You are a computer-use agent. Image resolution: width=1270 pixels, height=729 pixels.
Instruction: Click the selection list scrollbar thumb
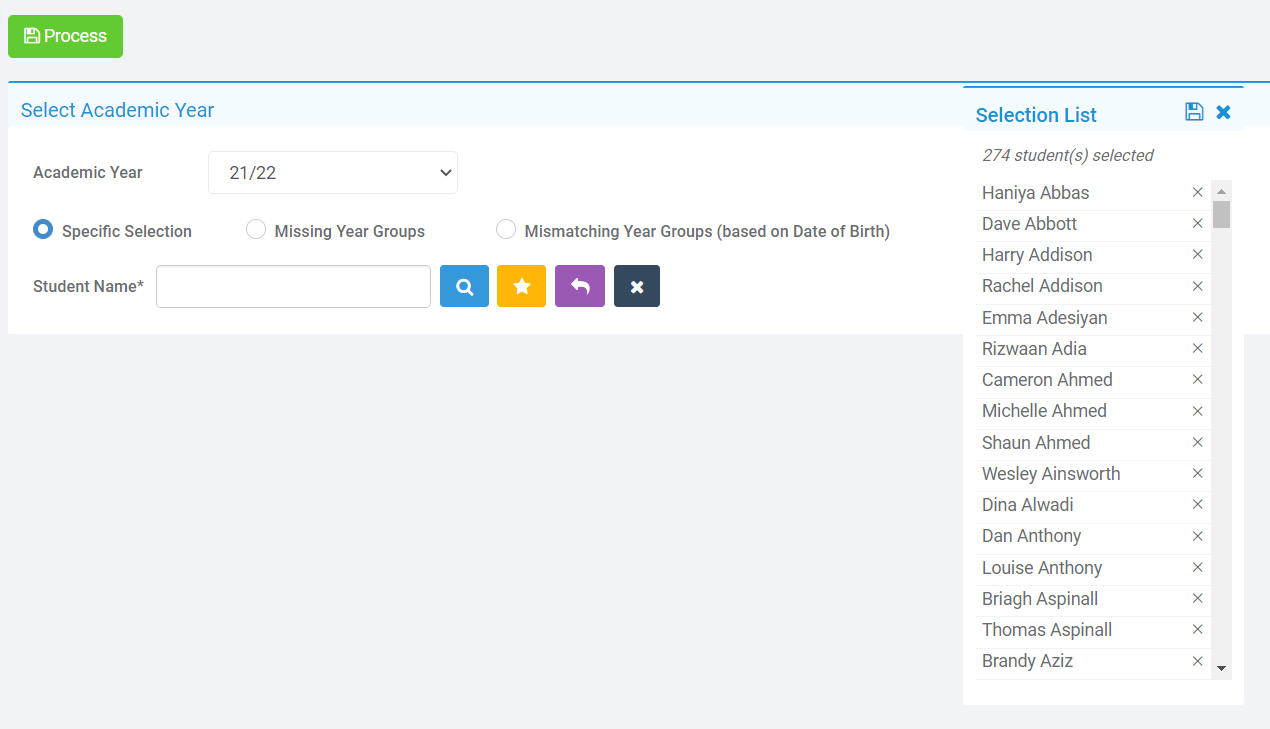point(1221,214)
